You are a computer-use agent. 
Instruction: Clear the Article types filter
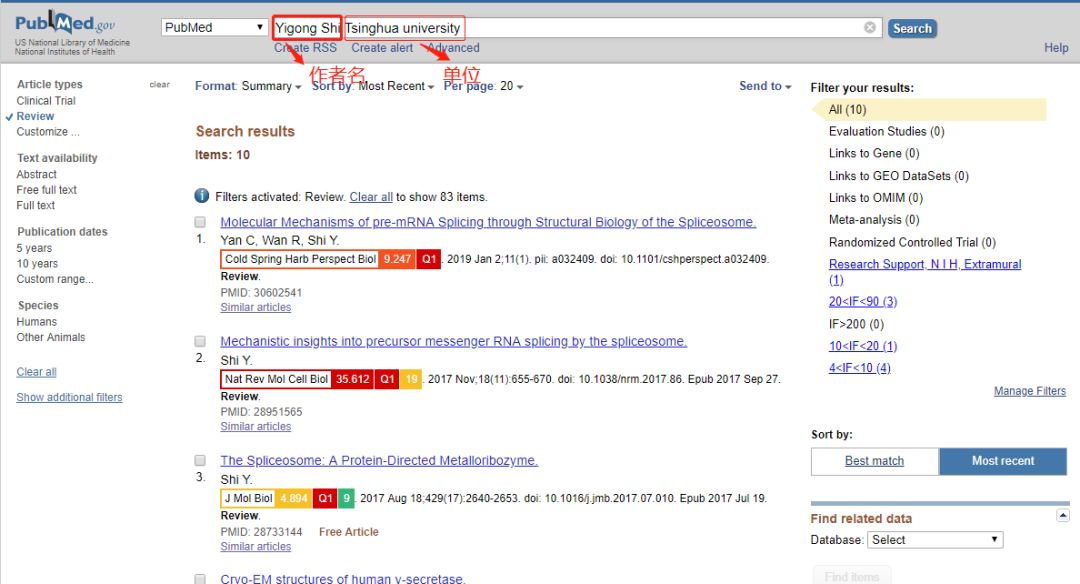159,85
